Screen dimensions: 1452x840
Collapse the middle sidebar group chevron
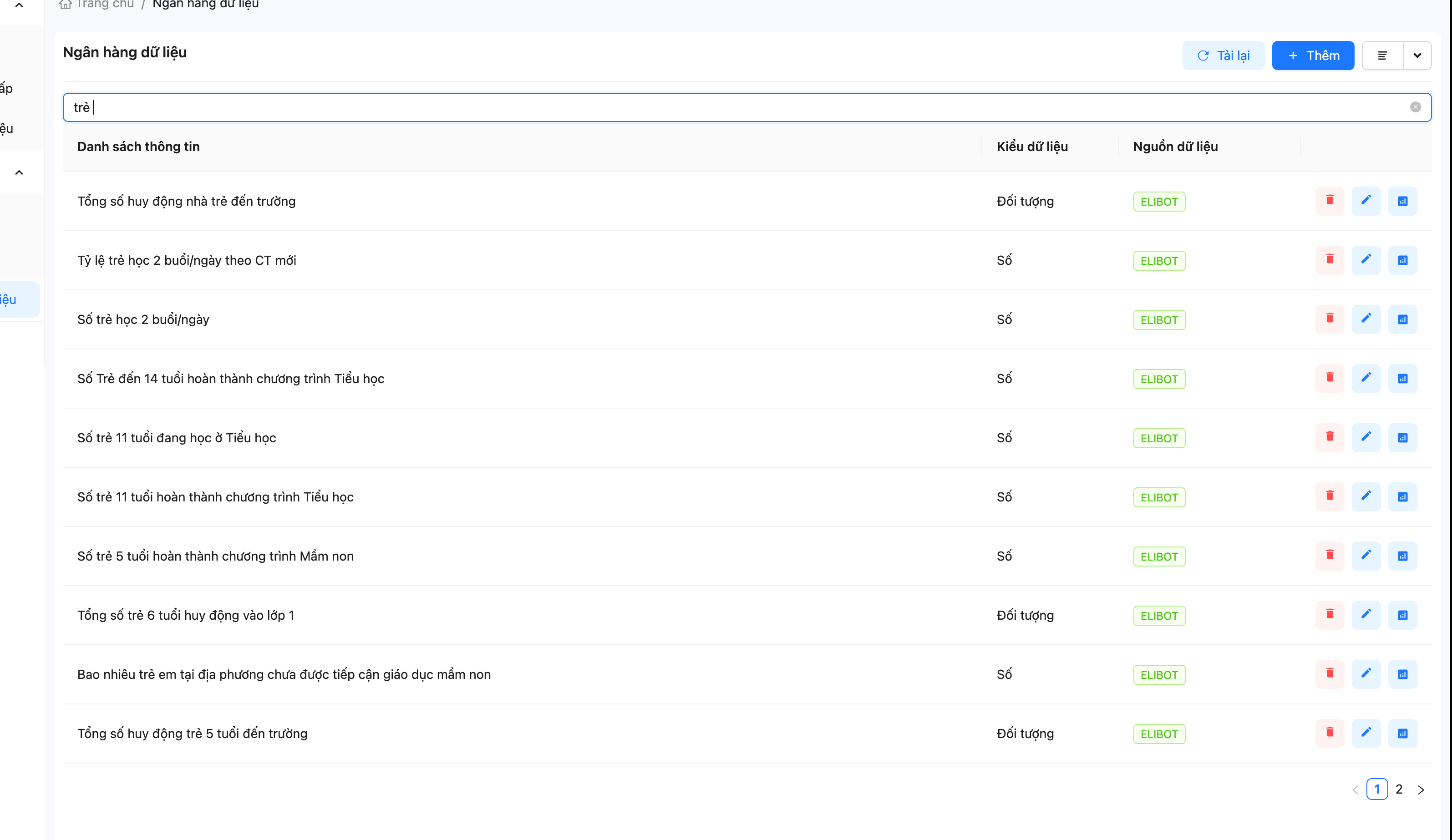coord(19,172)
